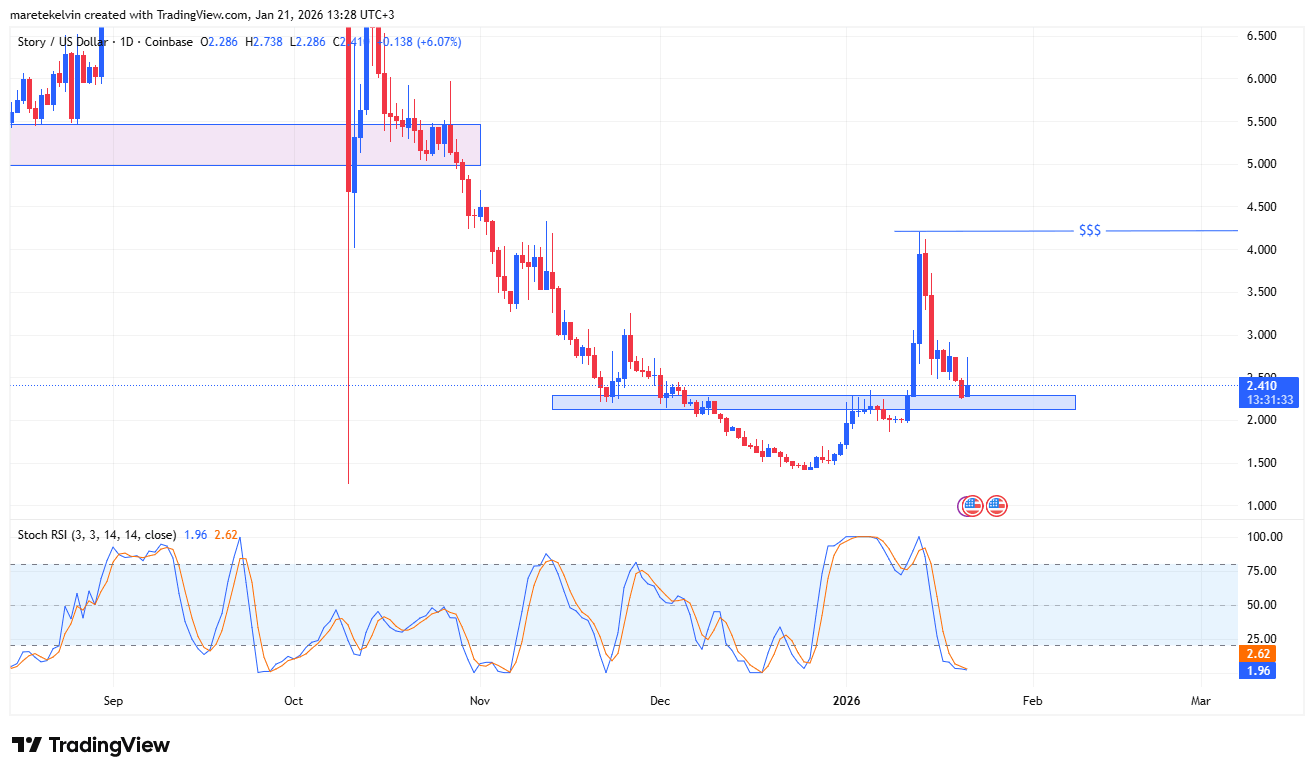This screenshot has width=1314, height=775.
Task: Click the Nov label on time axis
Action: click(x=480, y=702)
